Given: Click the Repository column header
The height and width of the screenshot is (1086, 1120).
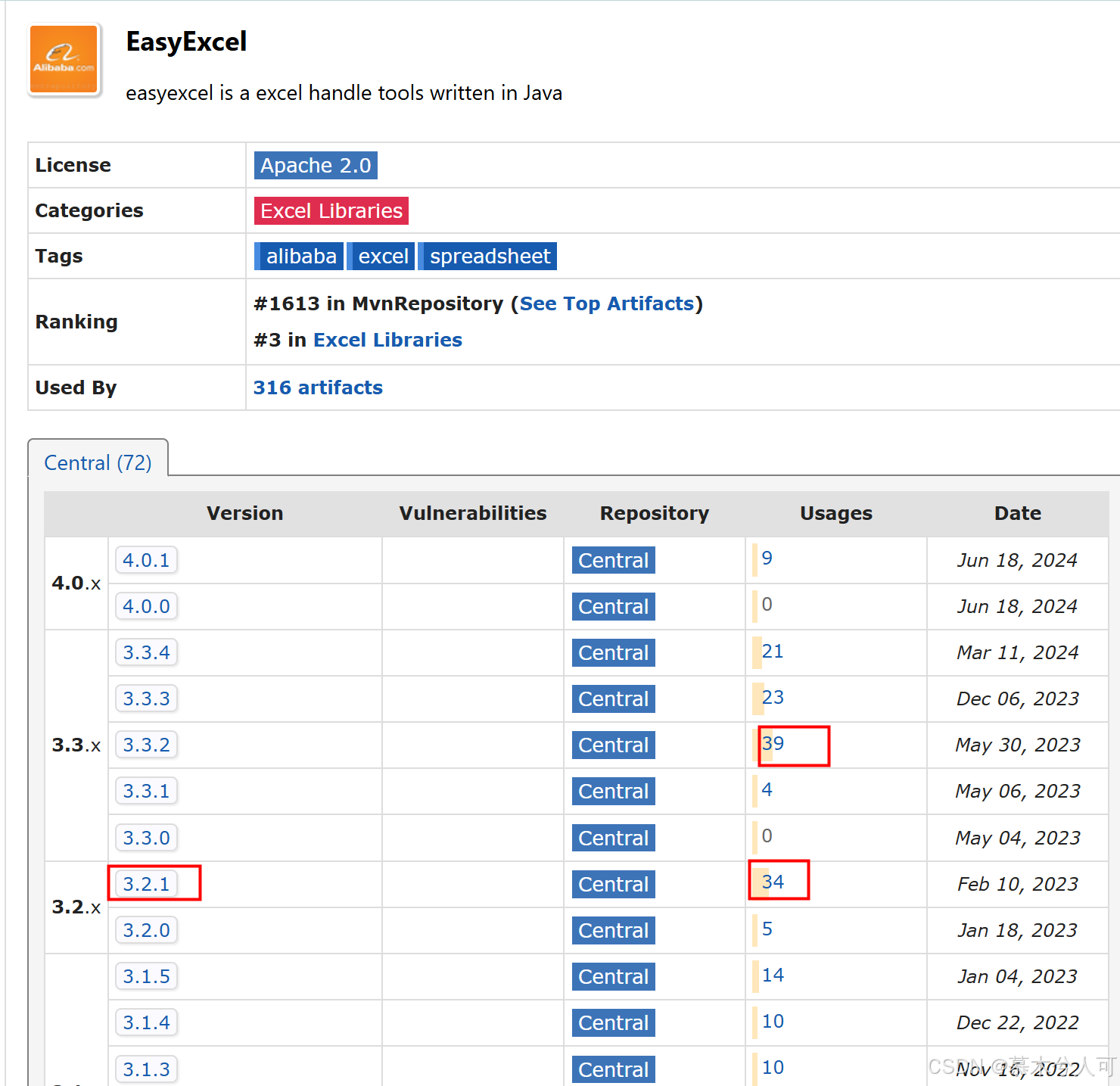Looking at the screenshot, I should pos(655,513).
